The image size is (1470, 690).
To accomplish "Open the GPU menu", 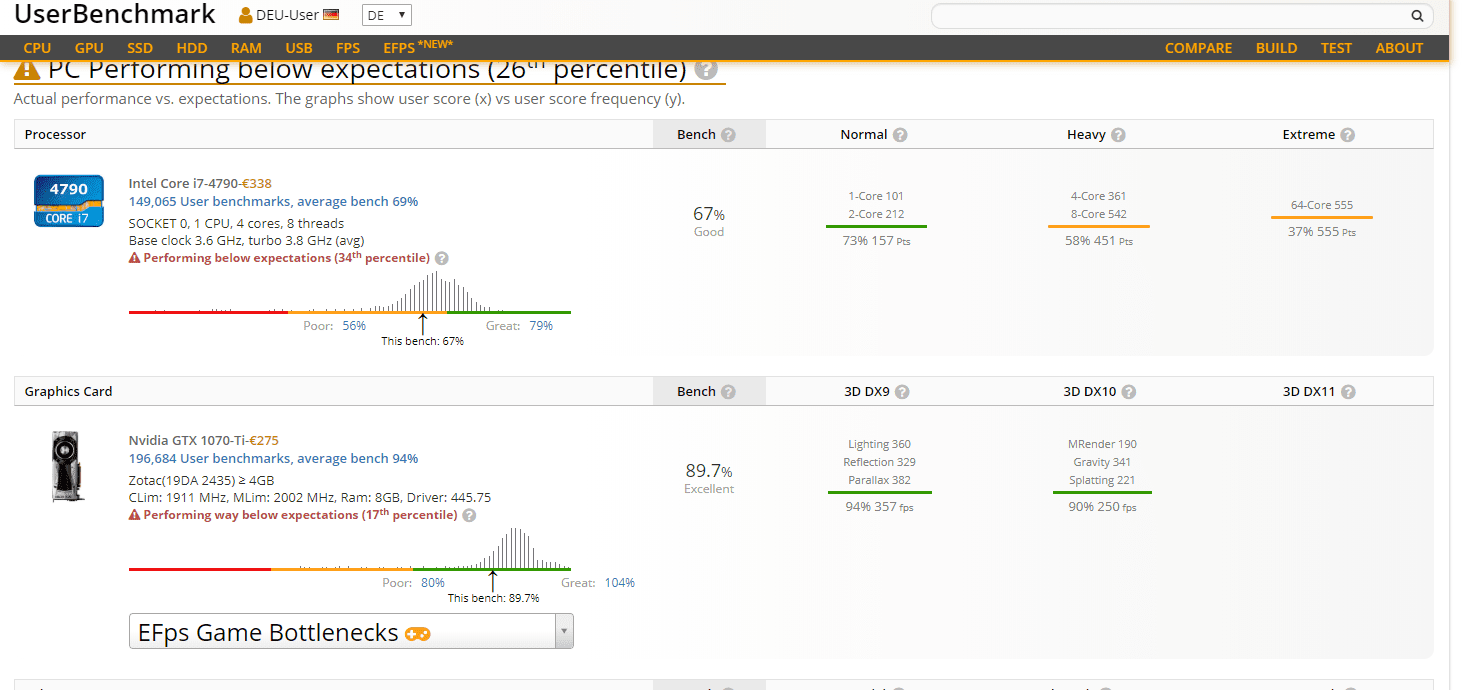I will click(x=89, y=48).
